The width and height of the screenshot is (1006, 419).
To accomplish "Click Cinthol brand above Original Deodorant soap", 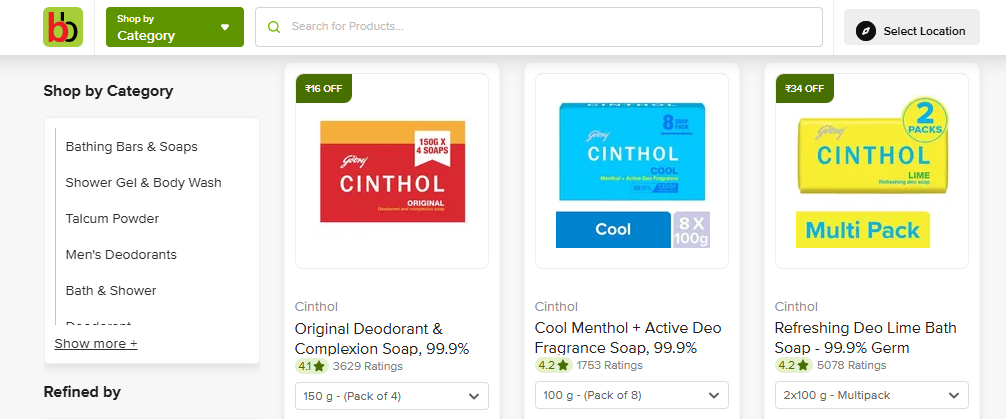I will [316, 307].
